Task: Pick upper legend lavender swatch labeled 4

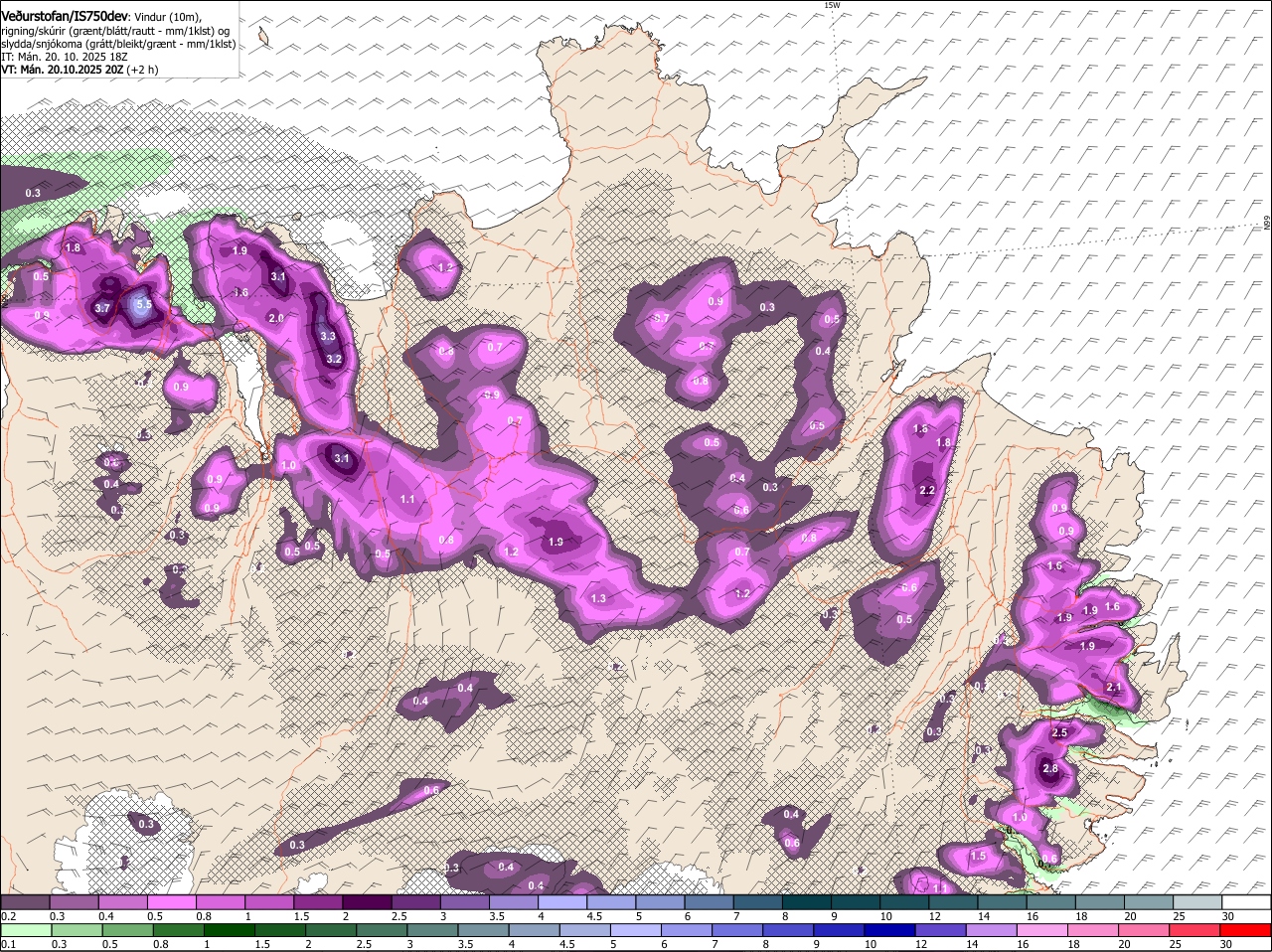Action: pos(562,901)
